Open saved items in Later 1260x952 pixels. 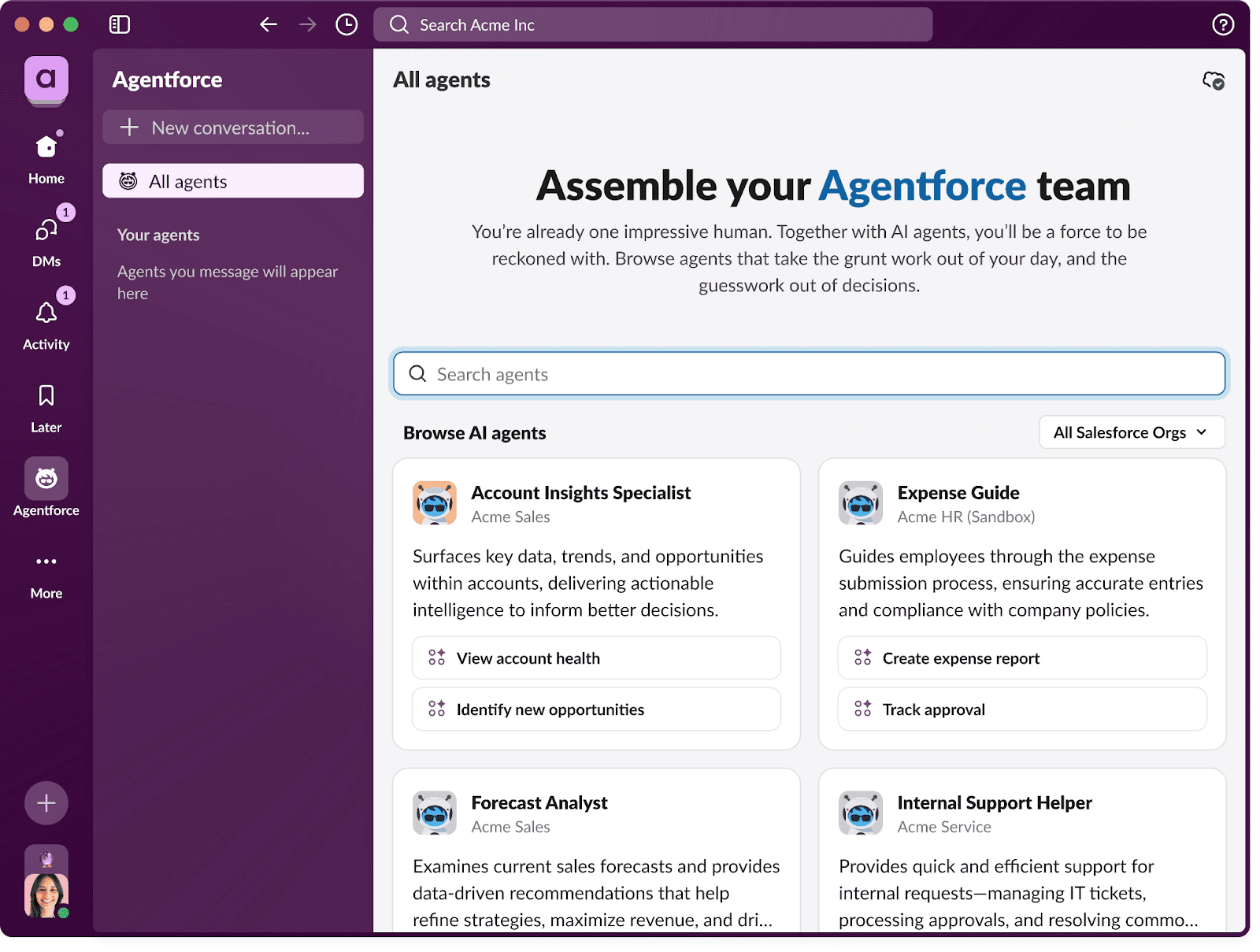pyautogui.click(x=46, y=402)
